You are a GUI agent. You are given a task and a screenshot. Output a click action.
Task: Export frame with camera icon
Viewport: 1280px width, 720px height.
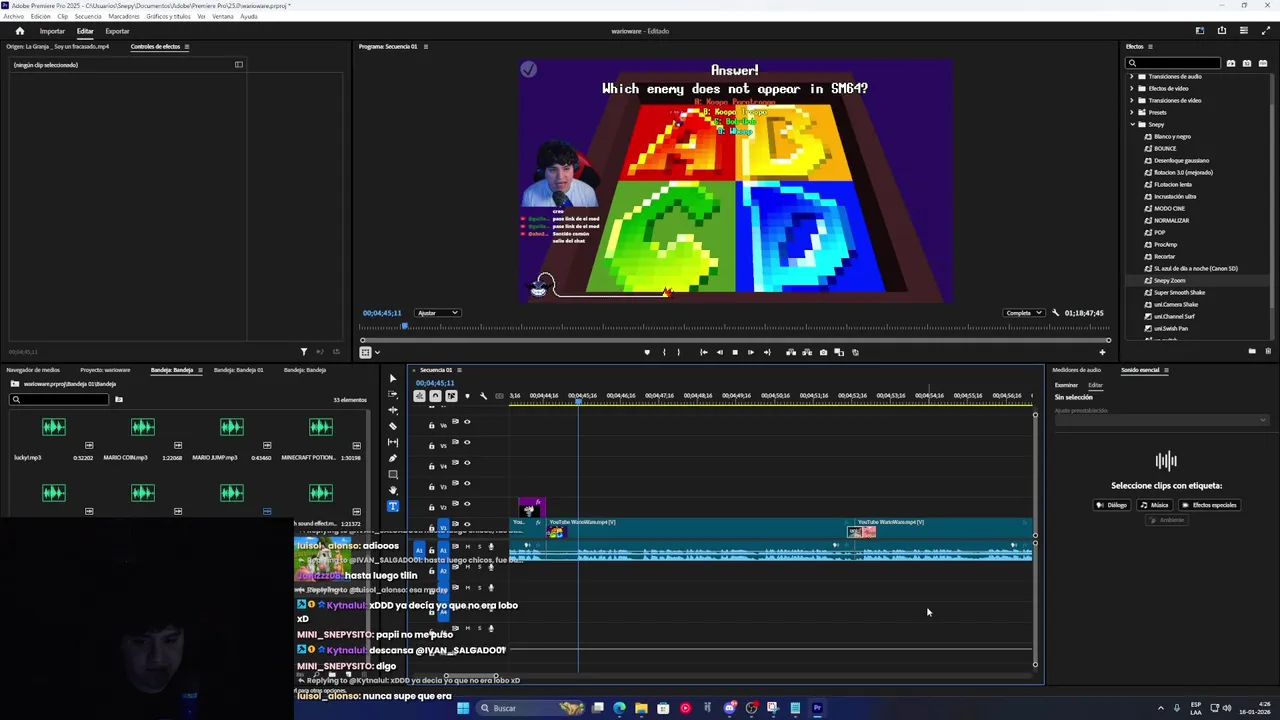pos(823,352)
